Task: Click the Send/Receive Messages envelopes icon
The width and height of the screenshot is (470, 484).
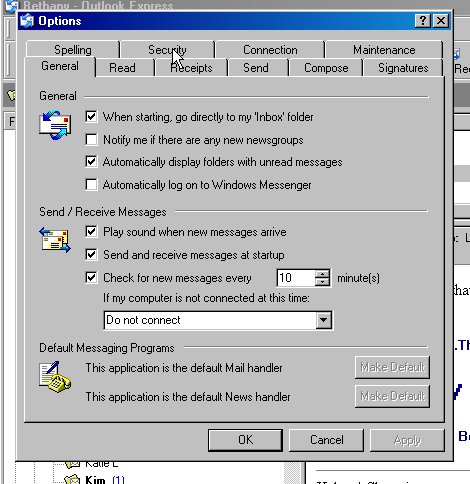Action: [55, 240]
